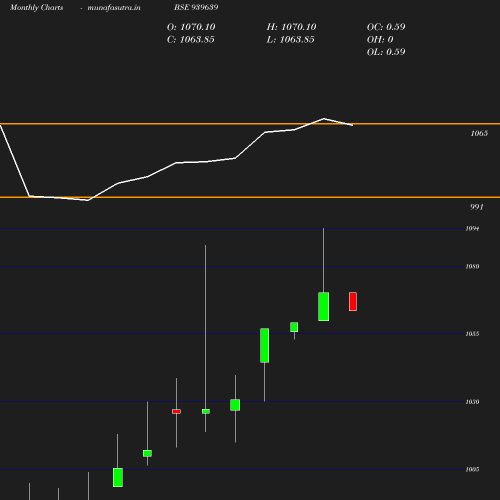Click the open value "O: 1070.10"
This screenshot has width=500, height=500.
tap(191, 27)
